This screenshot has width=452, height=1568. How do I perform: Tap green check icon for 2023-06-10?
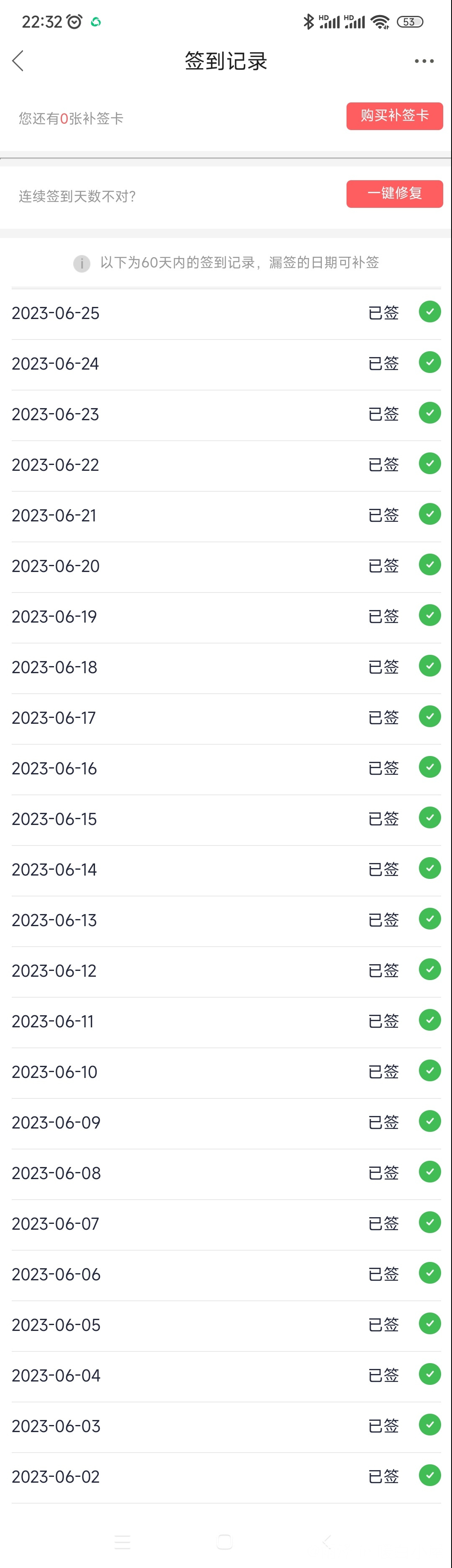pyautogui.click(x=429, y=1071)
